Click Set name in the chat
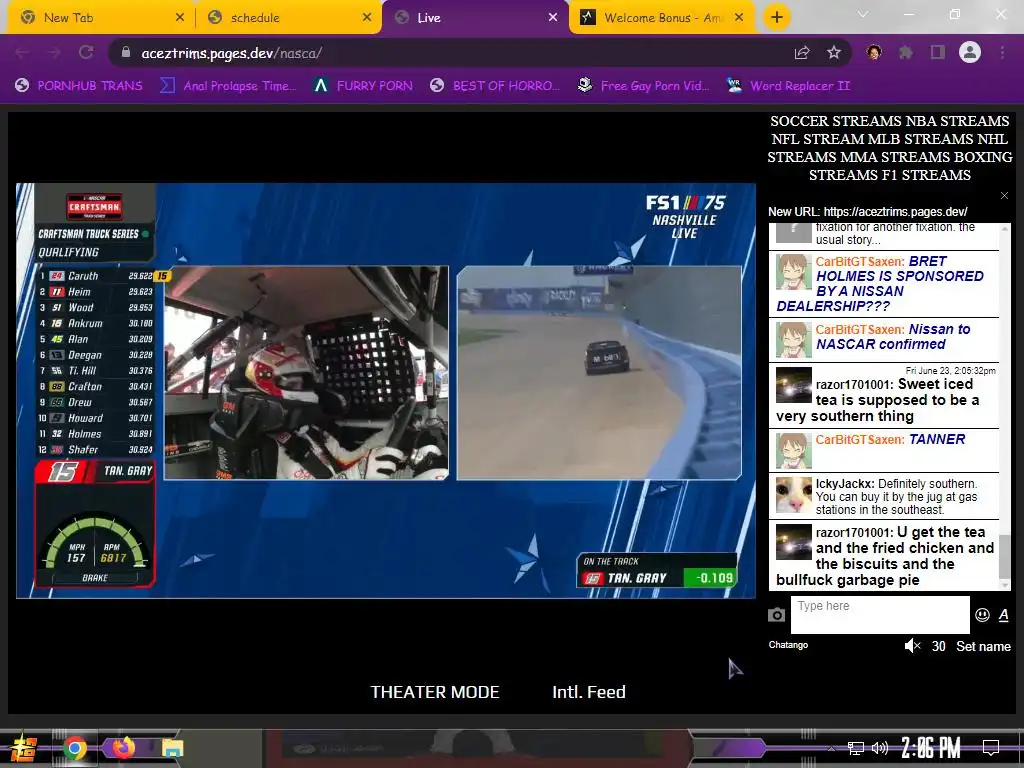This screenshot has height=768, width=1024. point(983,646)
